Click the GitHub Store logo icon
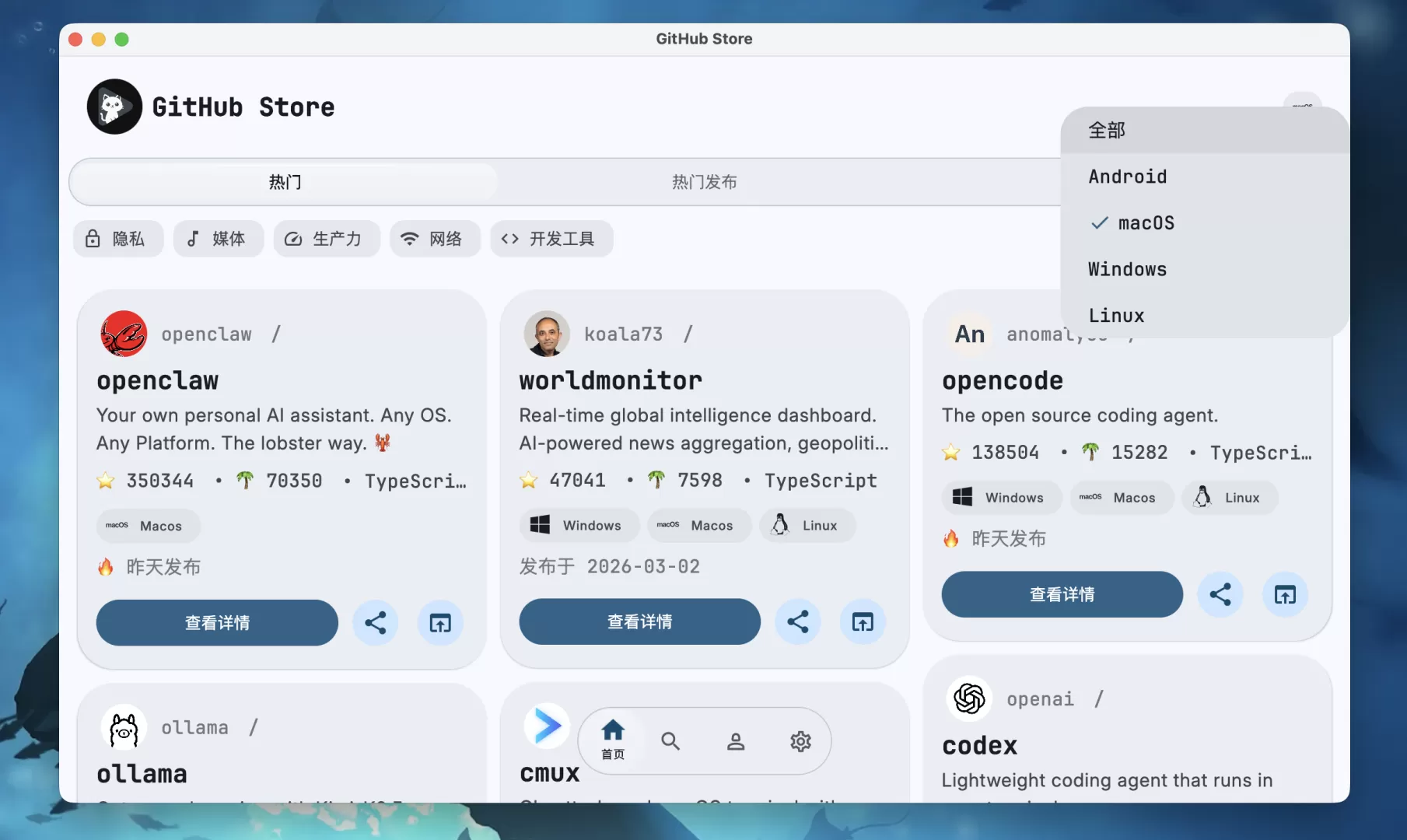This screenshot has width=1407, height=840. click(114, 107)
